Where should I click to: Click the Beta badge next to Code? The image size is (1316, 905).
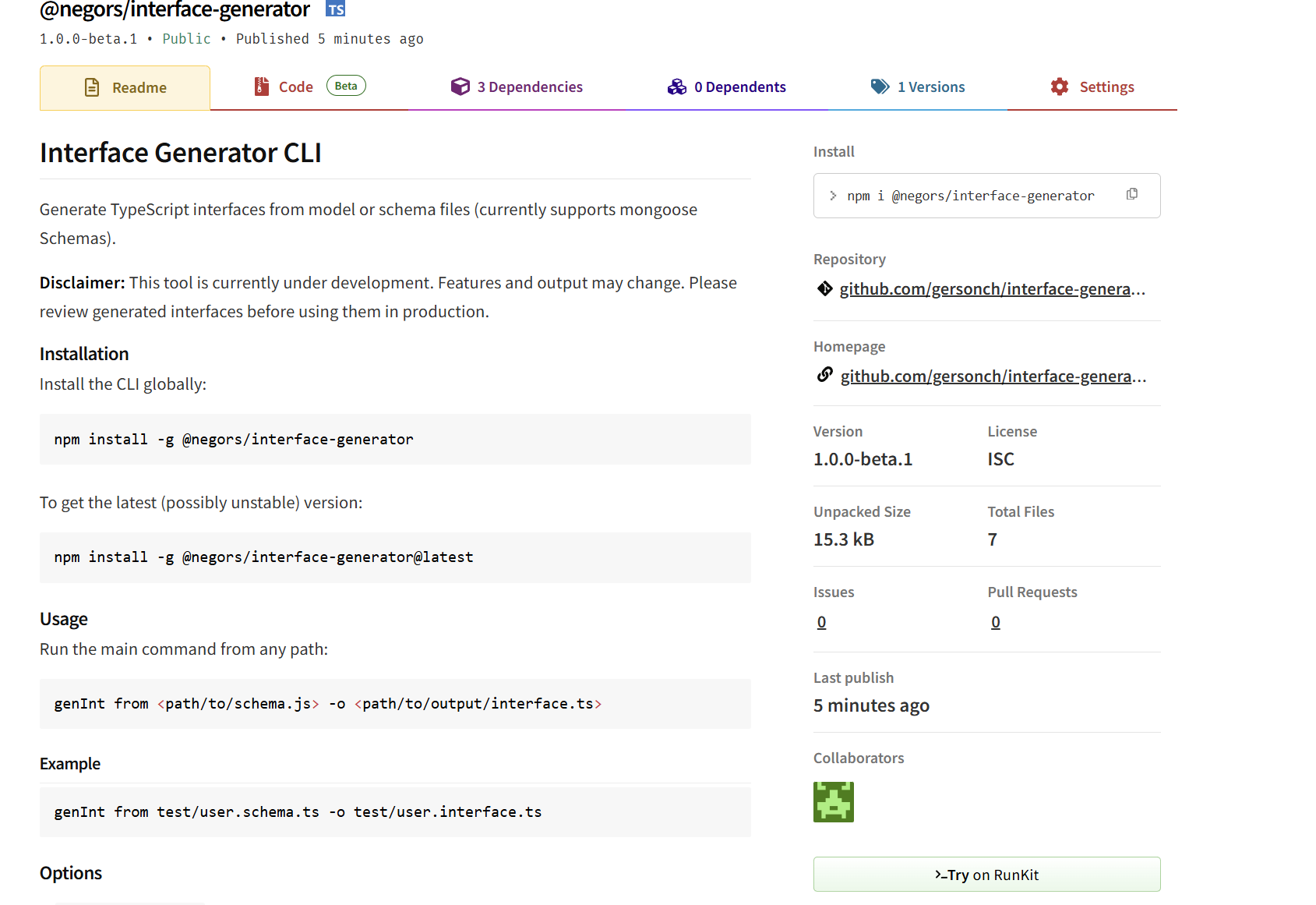point(346,86)
